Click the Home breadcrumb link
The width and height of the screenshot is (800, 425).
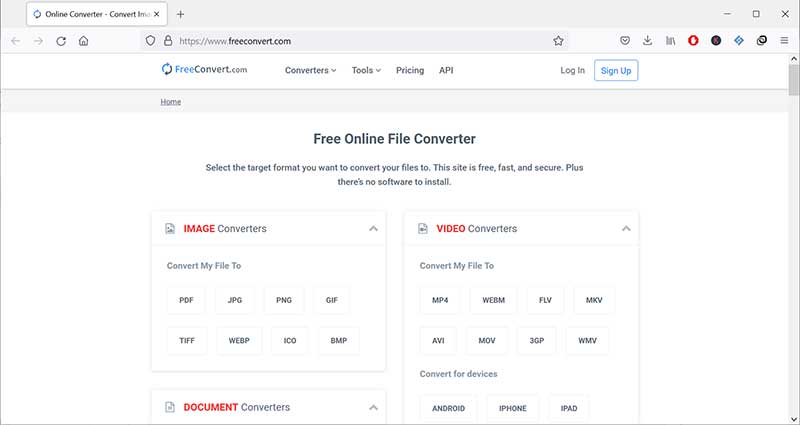click(x=170, y=102)
